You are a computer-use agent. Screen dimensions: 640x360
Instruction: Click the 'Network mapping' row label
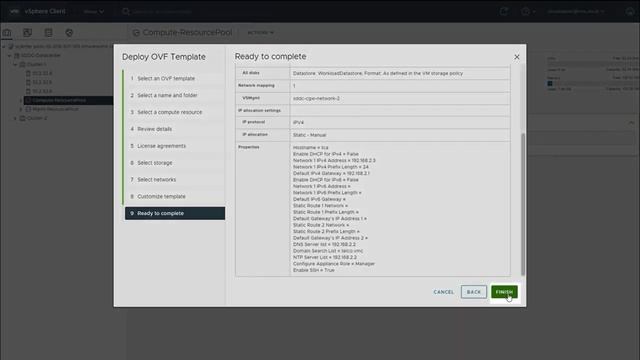(256, 86)
